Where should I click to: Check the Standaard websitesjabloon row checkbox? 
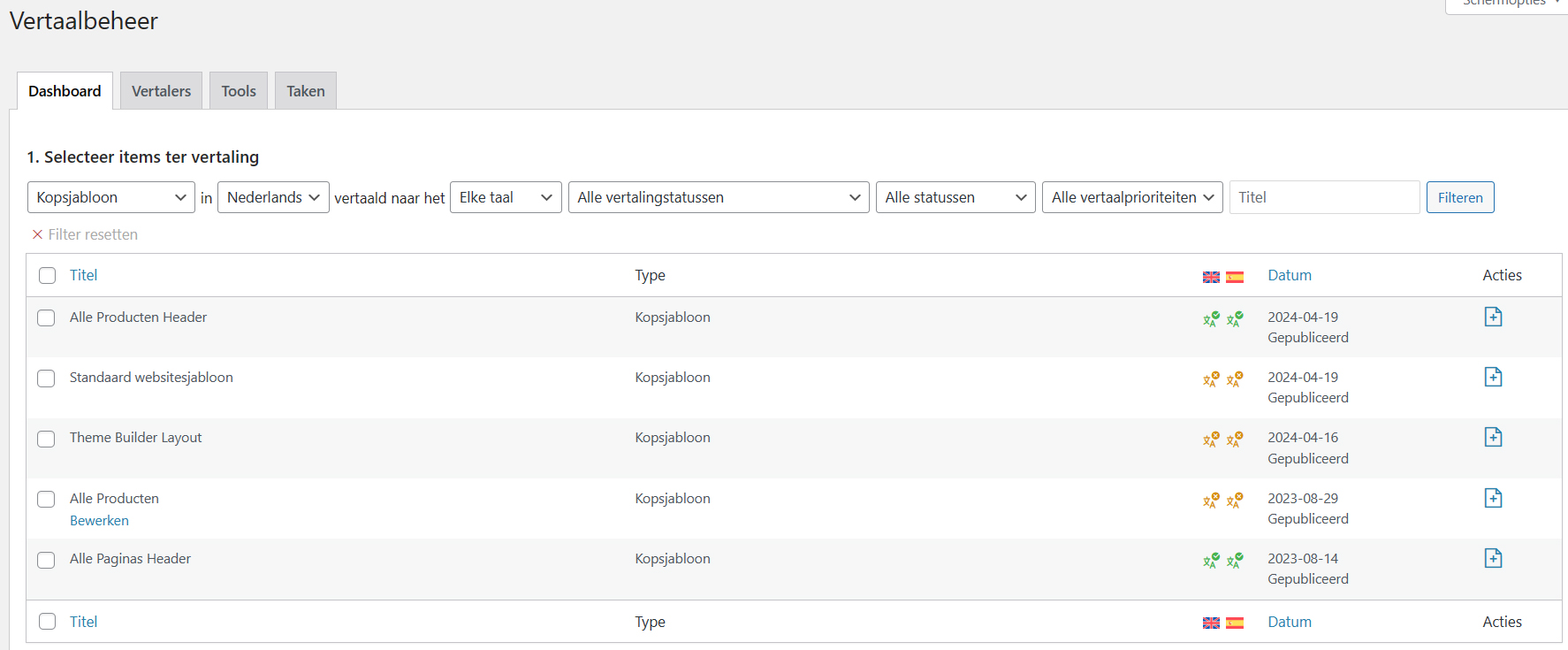46,379
